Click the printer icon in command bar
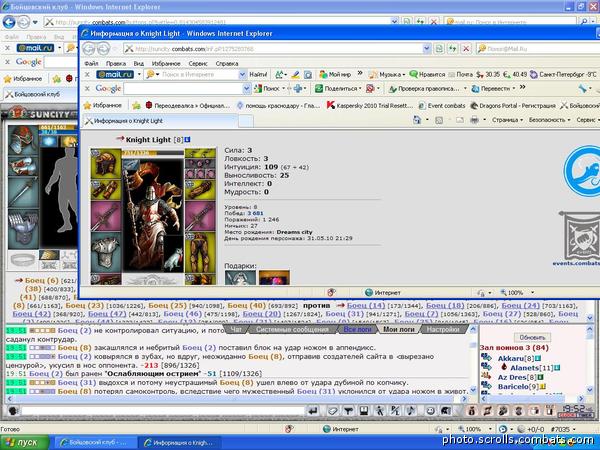The width and height of the screenshot is (600, 450). tap(474, 120)
